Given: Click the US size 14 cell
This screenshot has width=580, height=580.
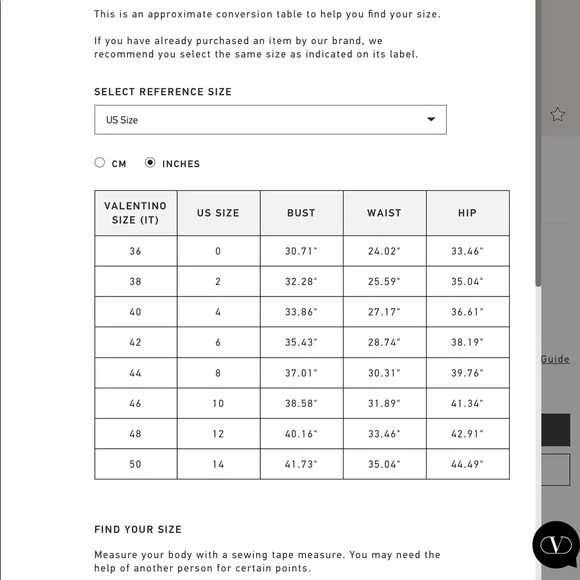Looking at the screenshot, I should pyautogui.click(x=219, y=464).
